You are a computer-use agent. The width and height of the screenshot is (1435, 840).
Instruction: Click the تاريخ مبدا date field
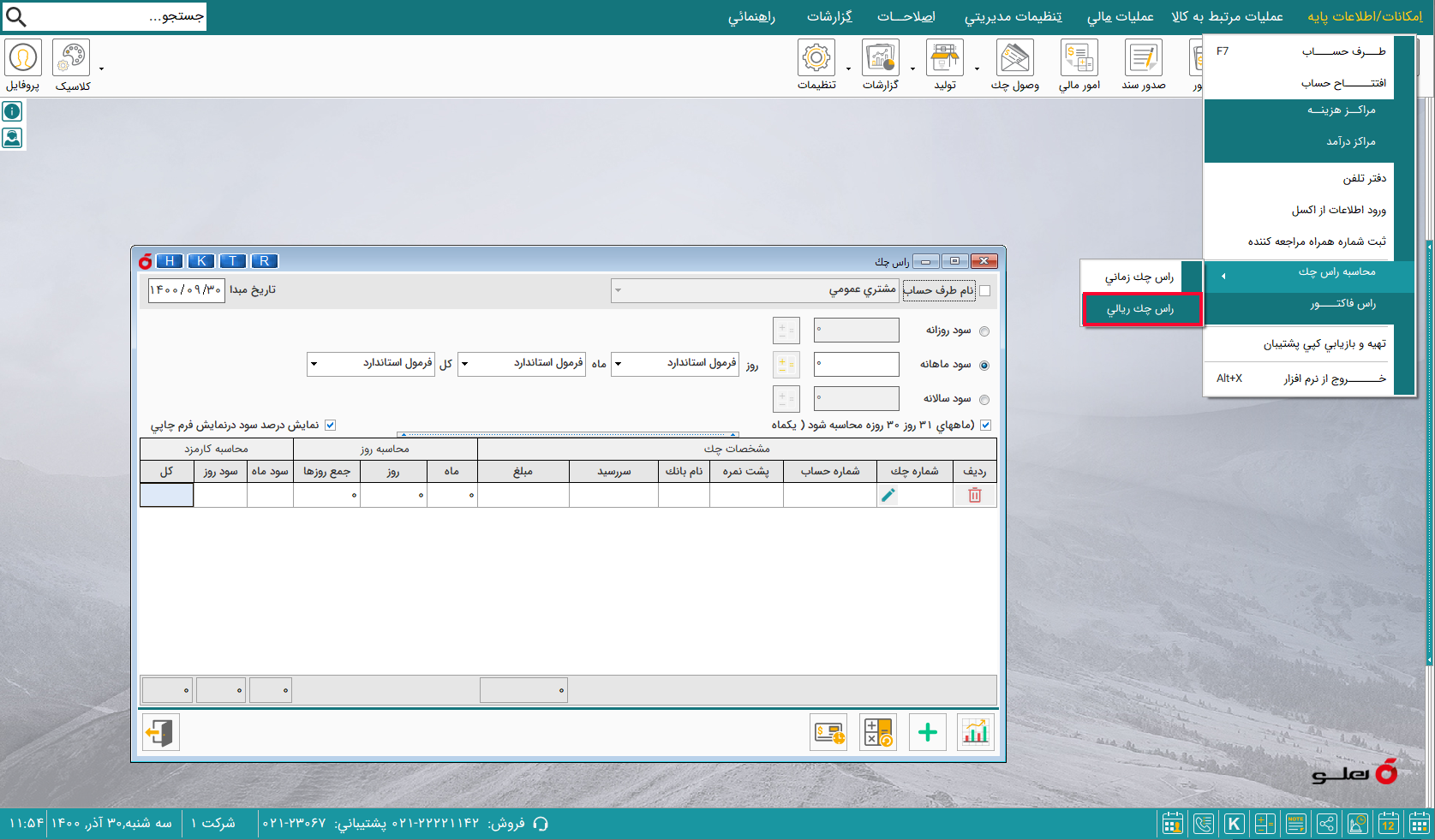click(x=186, y=290)
